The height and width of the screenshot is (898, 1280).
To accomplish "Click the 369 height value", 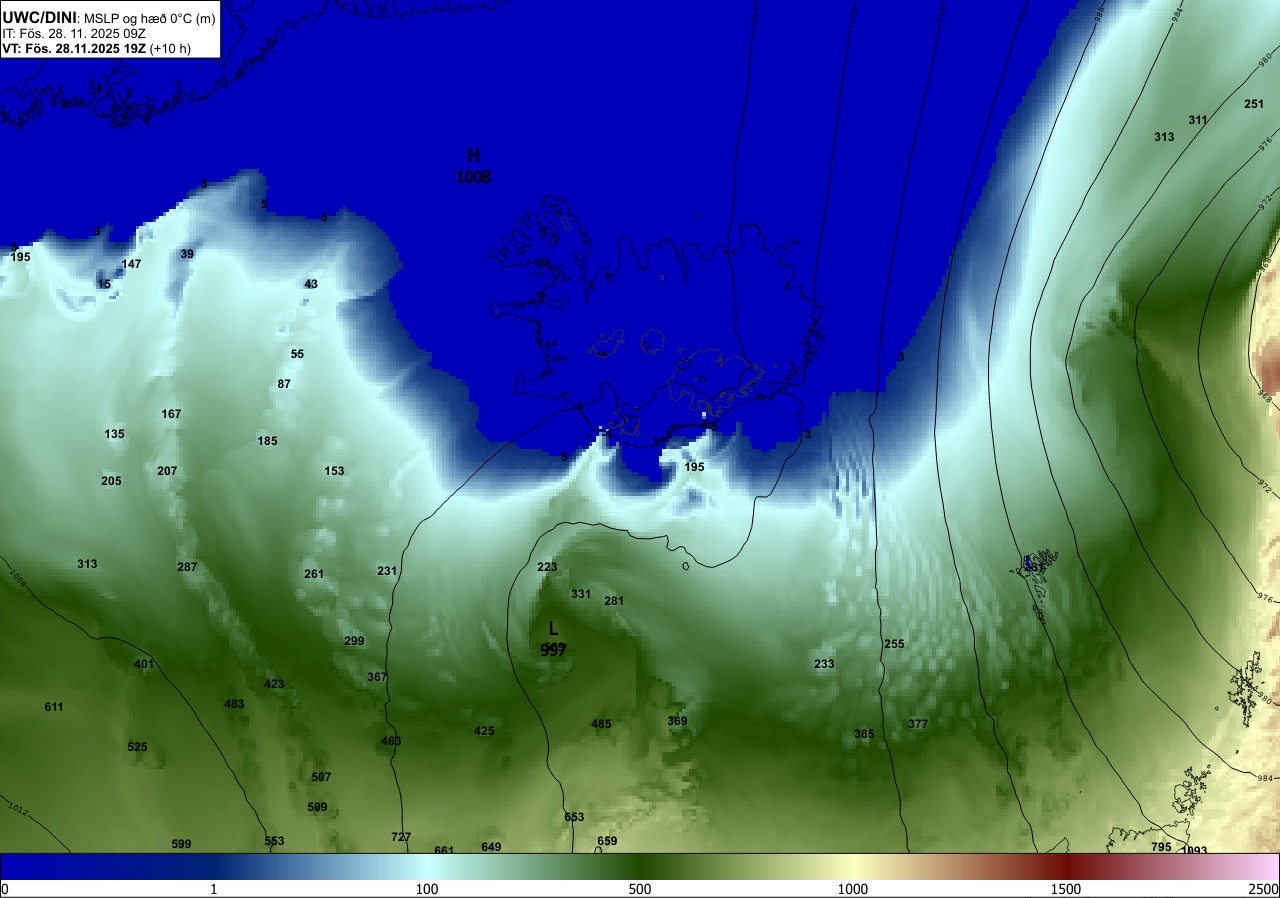I will [677, 721].
